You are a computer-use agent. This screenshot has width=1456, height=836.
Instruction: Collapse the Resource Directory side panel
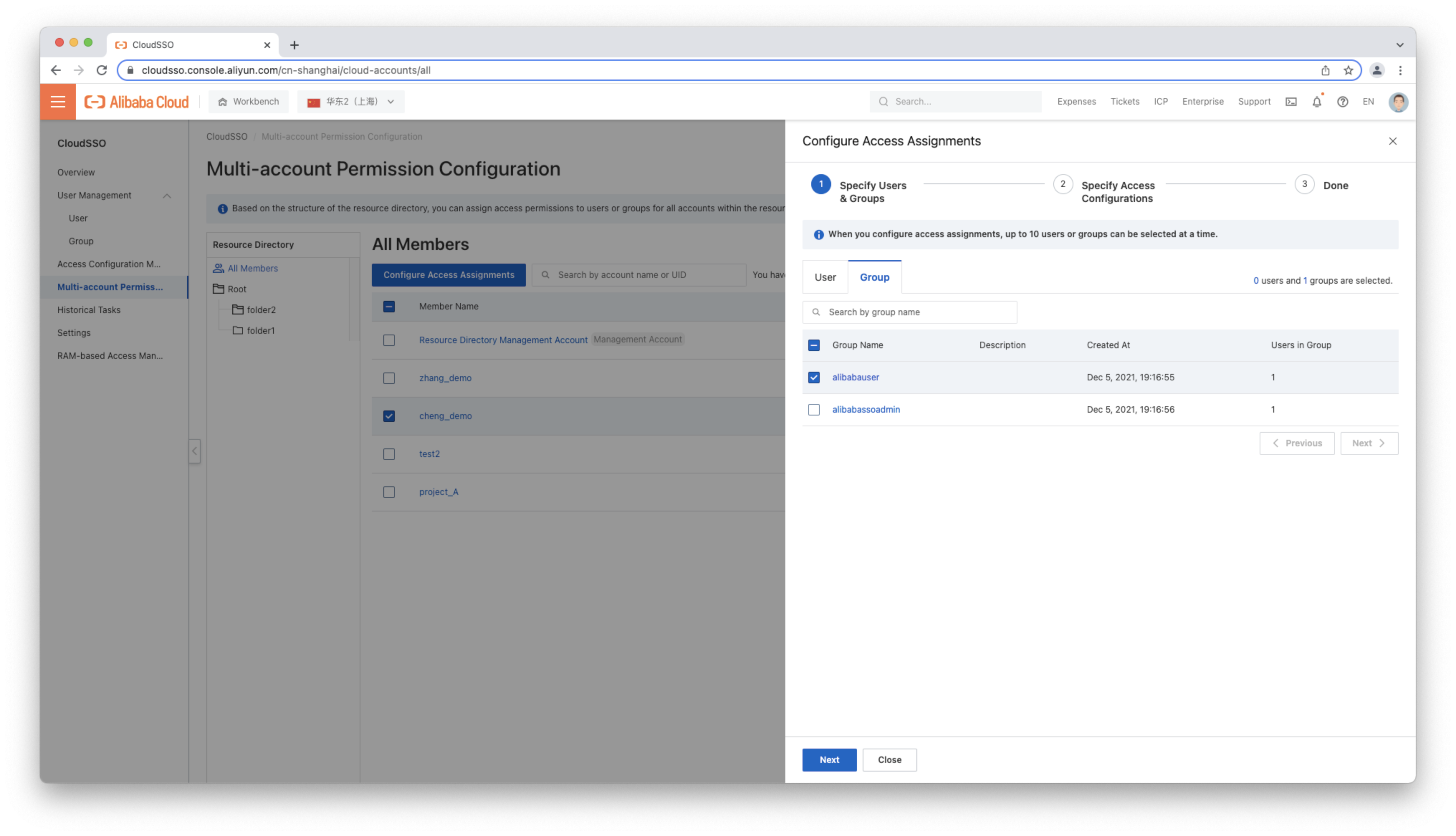[195, 451]
